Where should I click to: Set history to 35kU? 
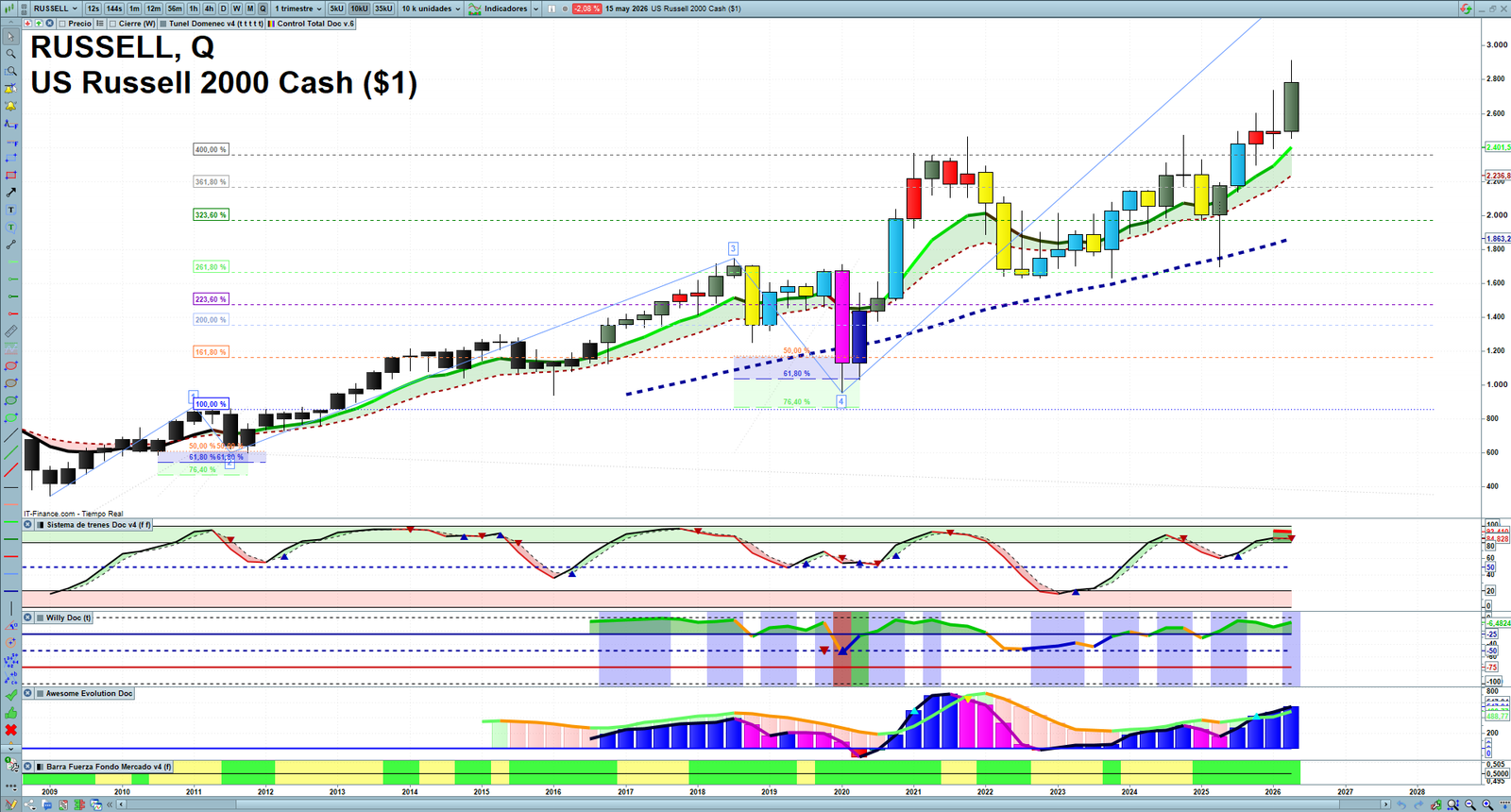click(x=383, y=8)
